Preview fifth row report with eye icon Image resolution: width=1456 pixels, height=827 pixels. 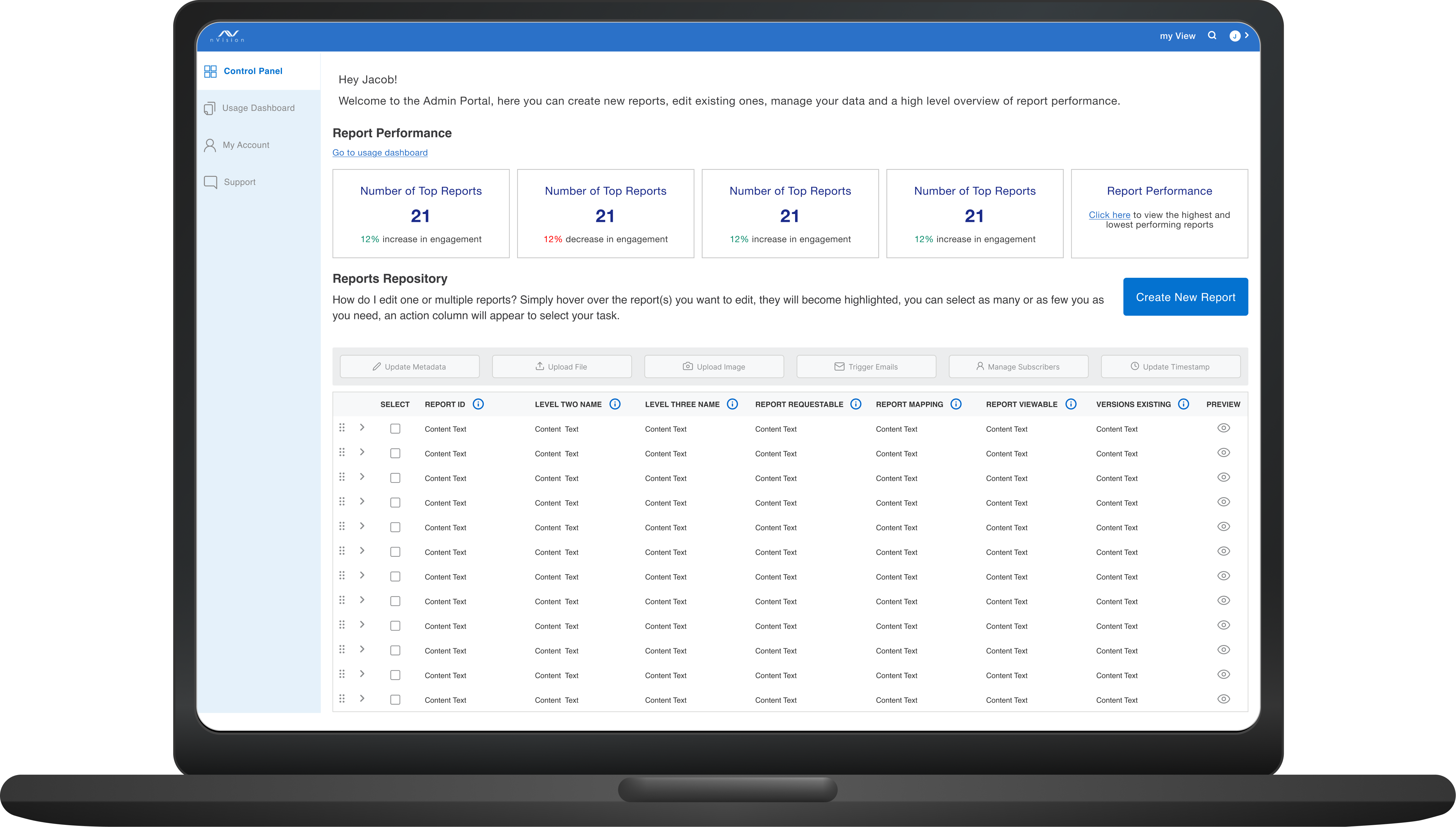pyautogui.click(x=1224, y=527)
